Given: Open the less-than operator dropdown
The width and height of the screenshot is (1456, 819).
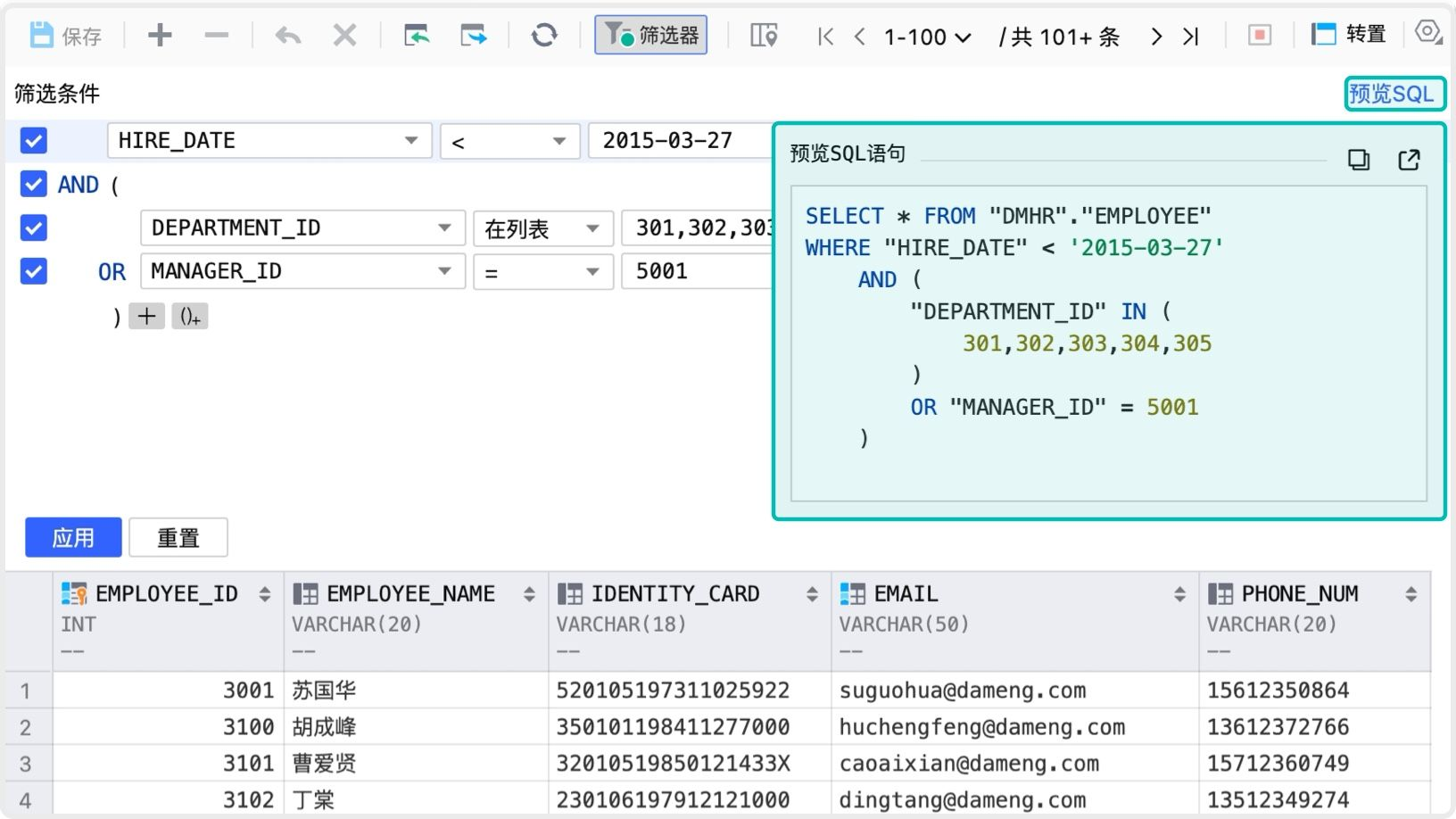Looking at the screenshot, I should point(509,141).
